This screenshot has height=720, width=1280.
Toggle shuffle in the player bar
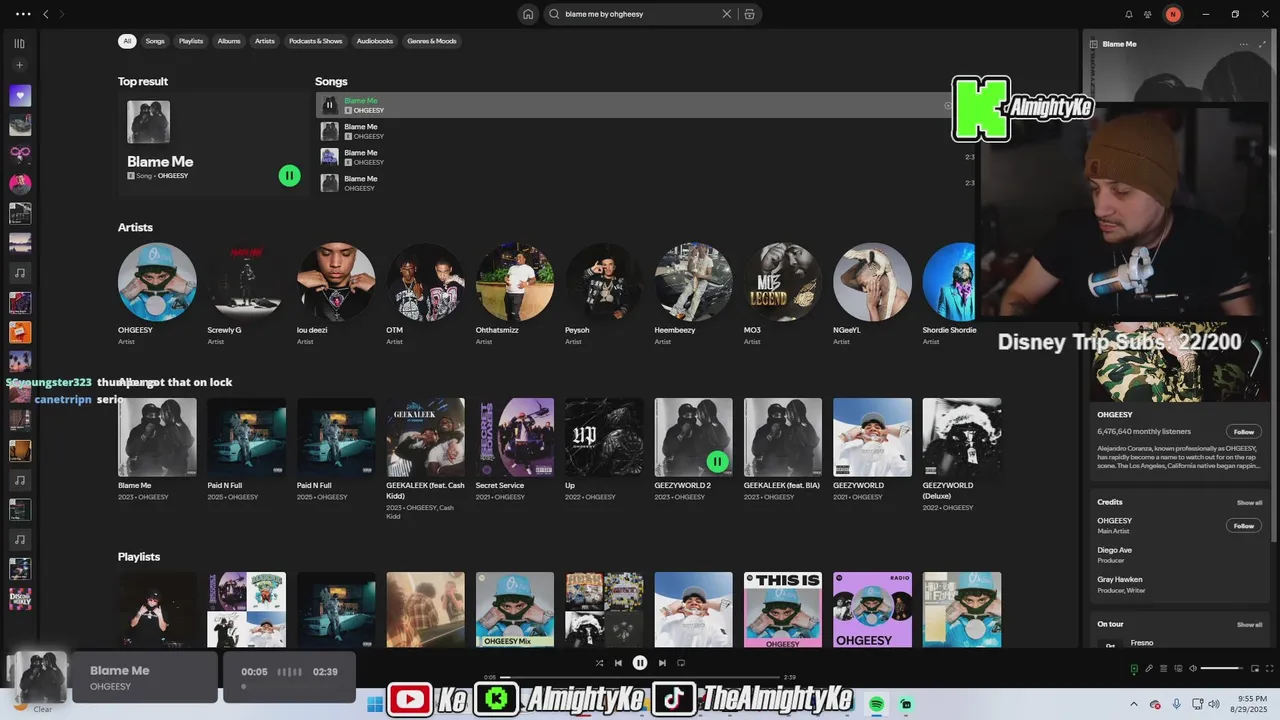click(599, 663)
